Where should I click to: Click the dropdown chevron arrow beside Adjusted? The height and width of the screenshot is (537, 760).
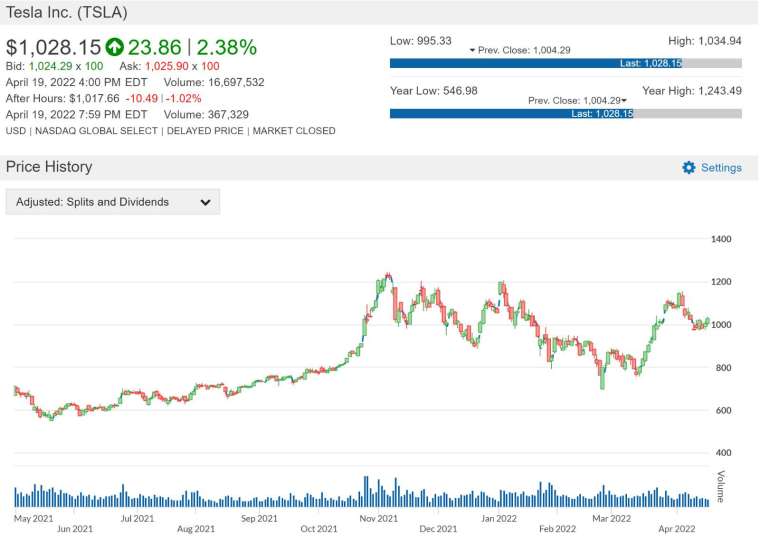(x=206, y=202)
